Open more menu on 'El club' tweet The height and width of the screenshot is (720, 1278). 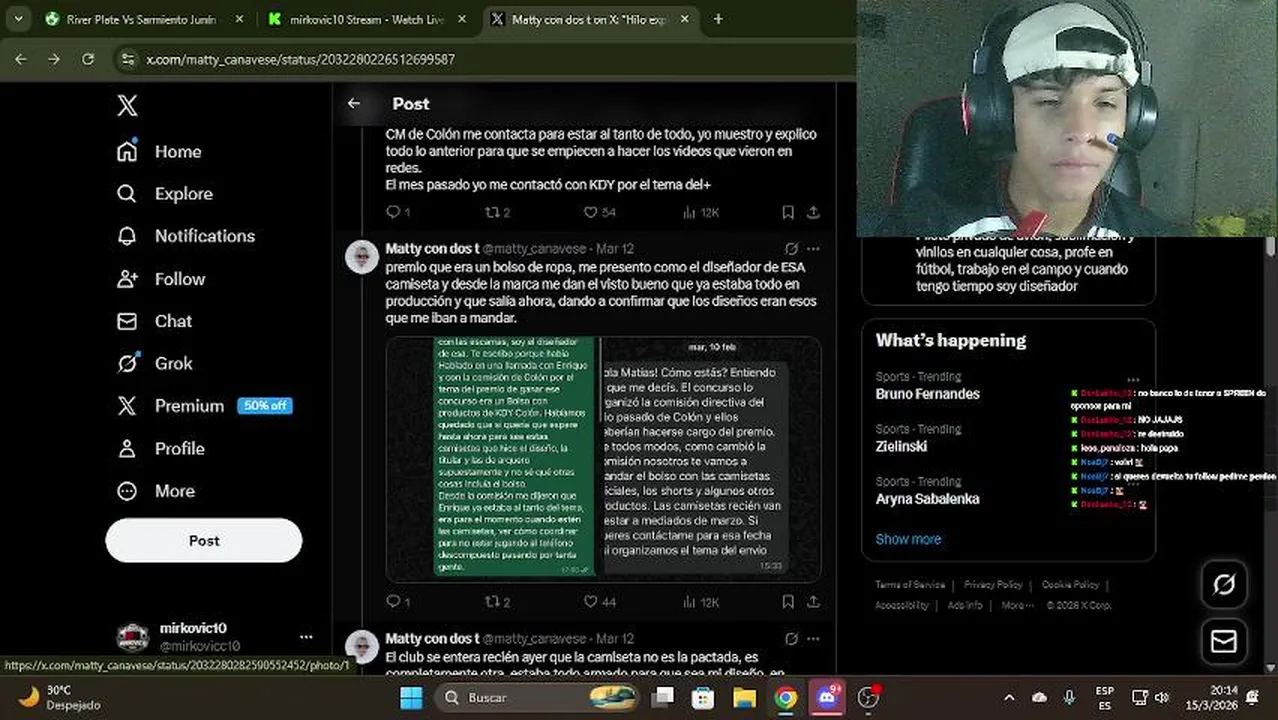click(x=813, y=638)
